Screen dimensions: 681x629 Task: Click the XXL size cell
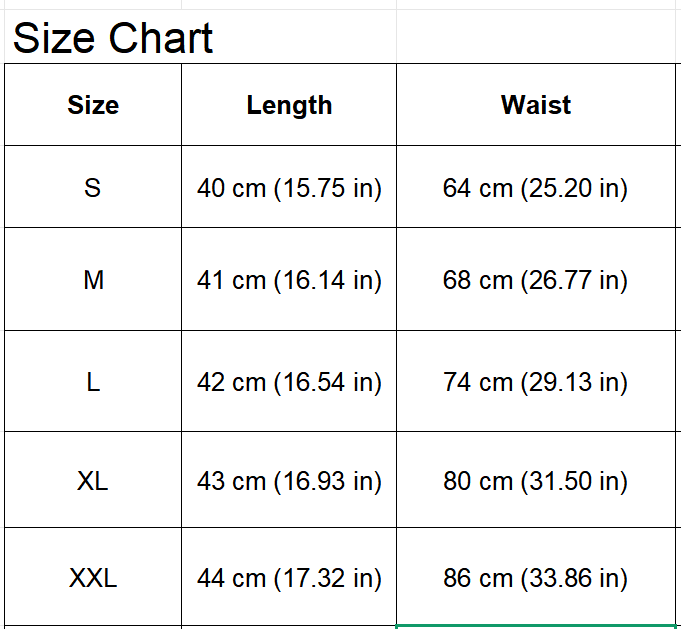pos(93,577)
